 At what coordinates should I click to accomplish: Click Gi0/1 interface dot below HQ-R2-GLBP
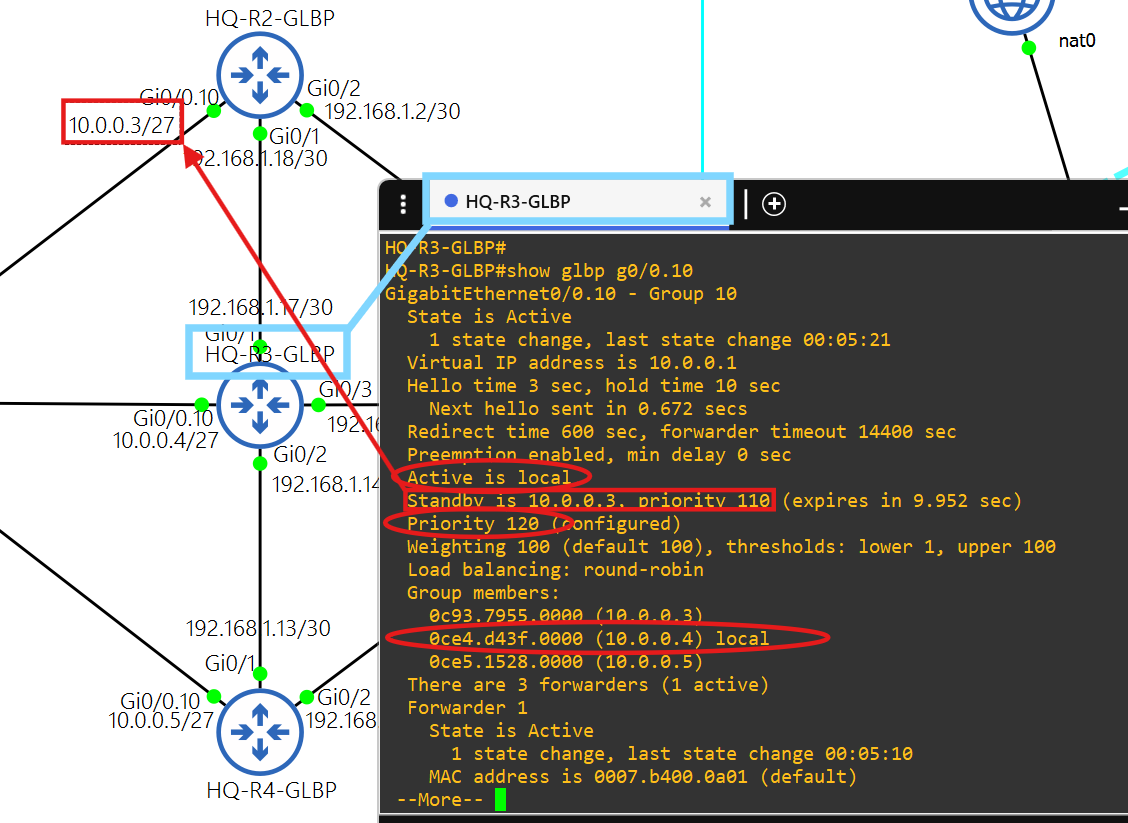point(260,134)
